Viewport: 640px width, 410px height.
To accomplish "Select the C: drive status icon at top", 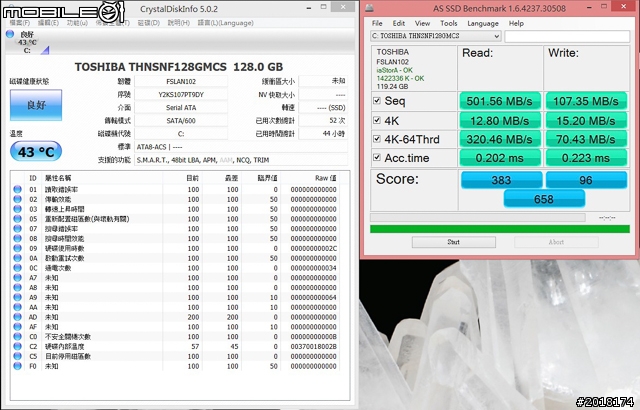I will tap(10, 34).
